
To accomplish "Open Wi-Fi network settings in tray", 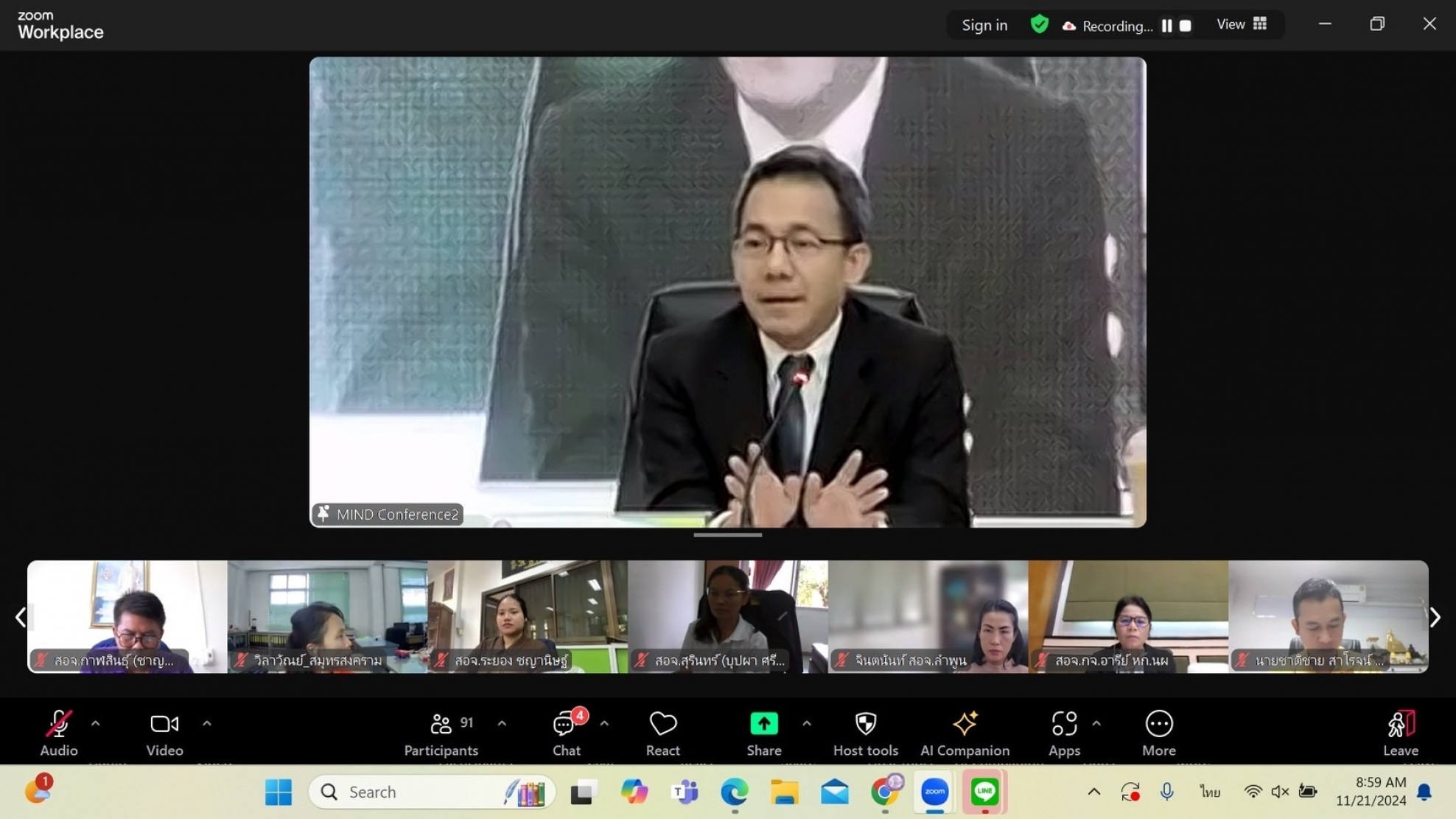I will [1253, 792].
